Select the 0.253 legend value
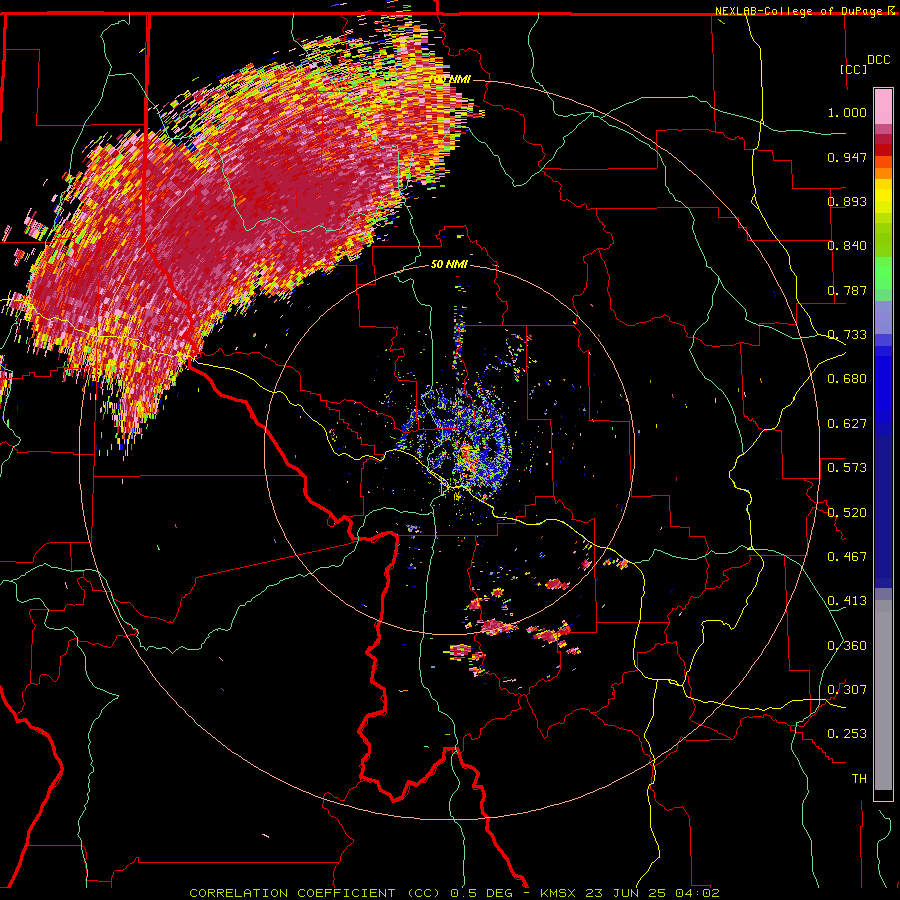 click(x=847, y=734)
